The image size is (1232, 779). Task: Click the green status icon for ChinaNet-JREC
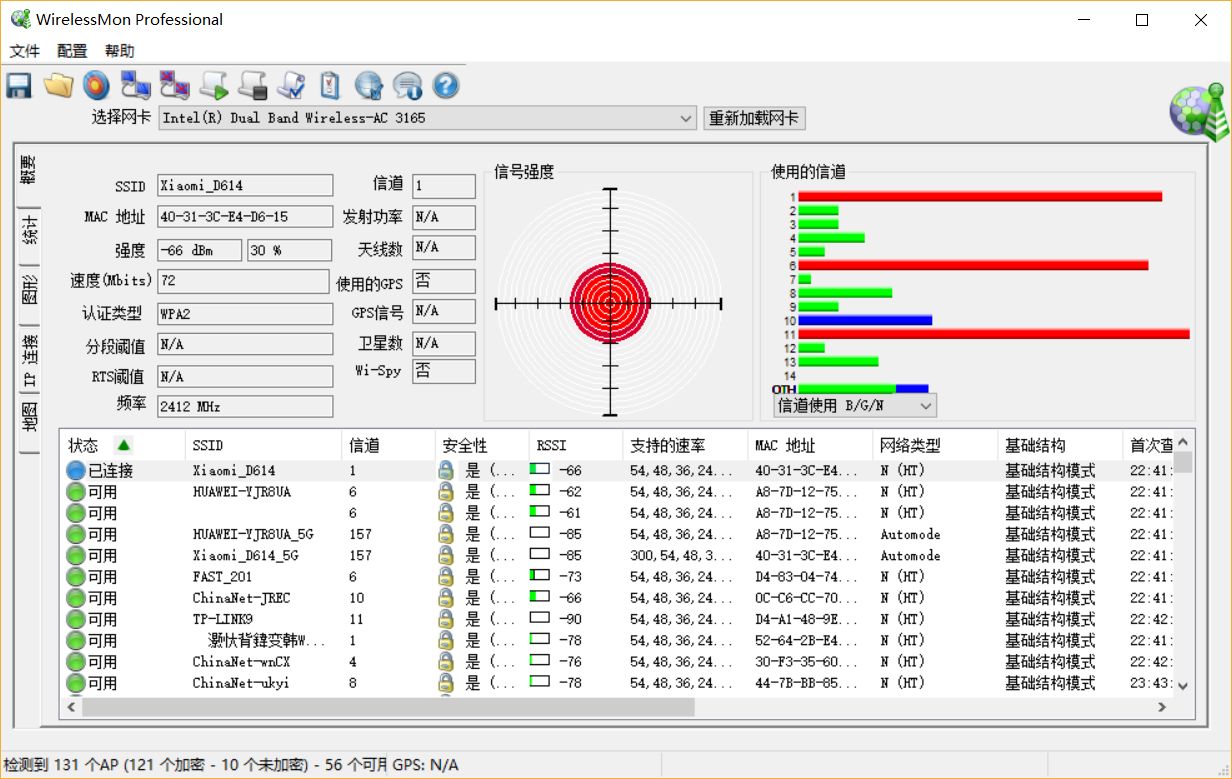(x=76, y=598)
